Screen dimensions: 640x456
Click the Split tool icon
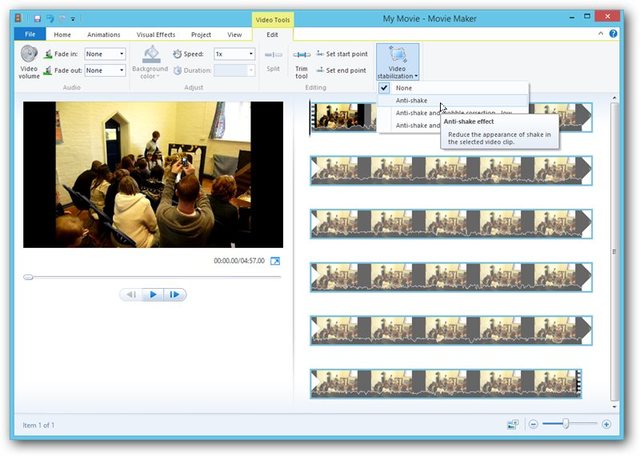(273, 55)
